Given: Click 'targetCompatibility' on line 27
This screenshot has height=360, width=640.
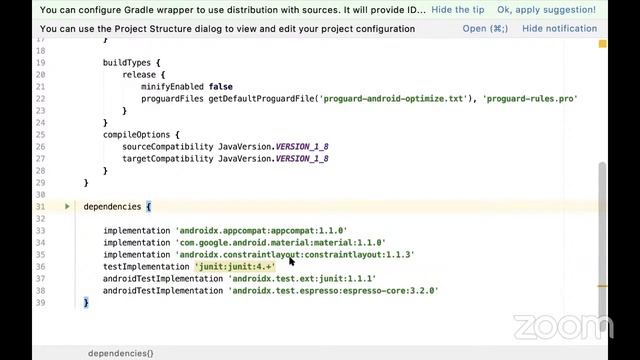Looking at the screenshot, I should 168,159.
